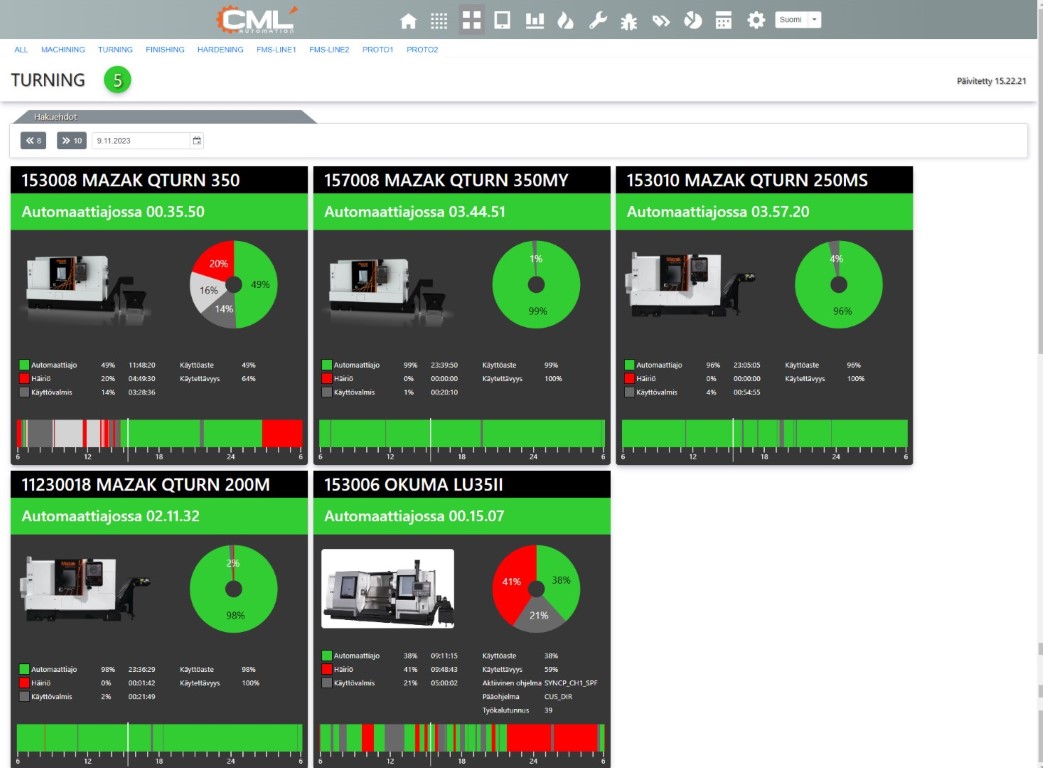The width and height of the screenshot is (1043, 768).
Task: Expand the Suomi language dropdown
Action: (815, 20)
